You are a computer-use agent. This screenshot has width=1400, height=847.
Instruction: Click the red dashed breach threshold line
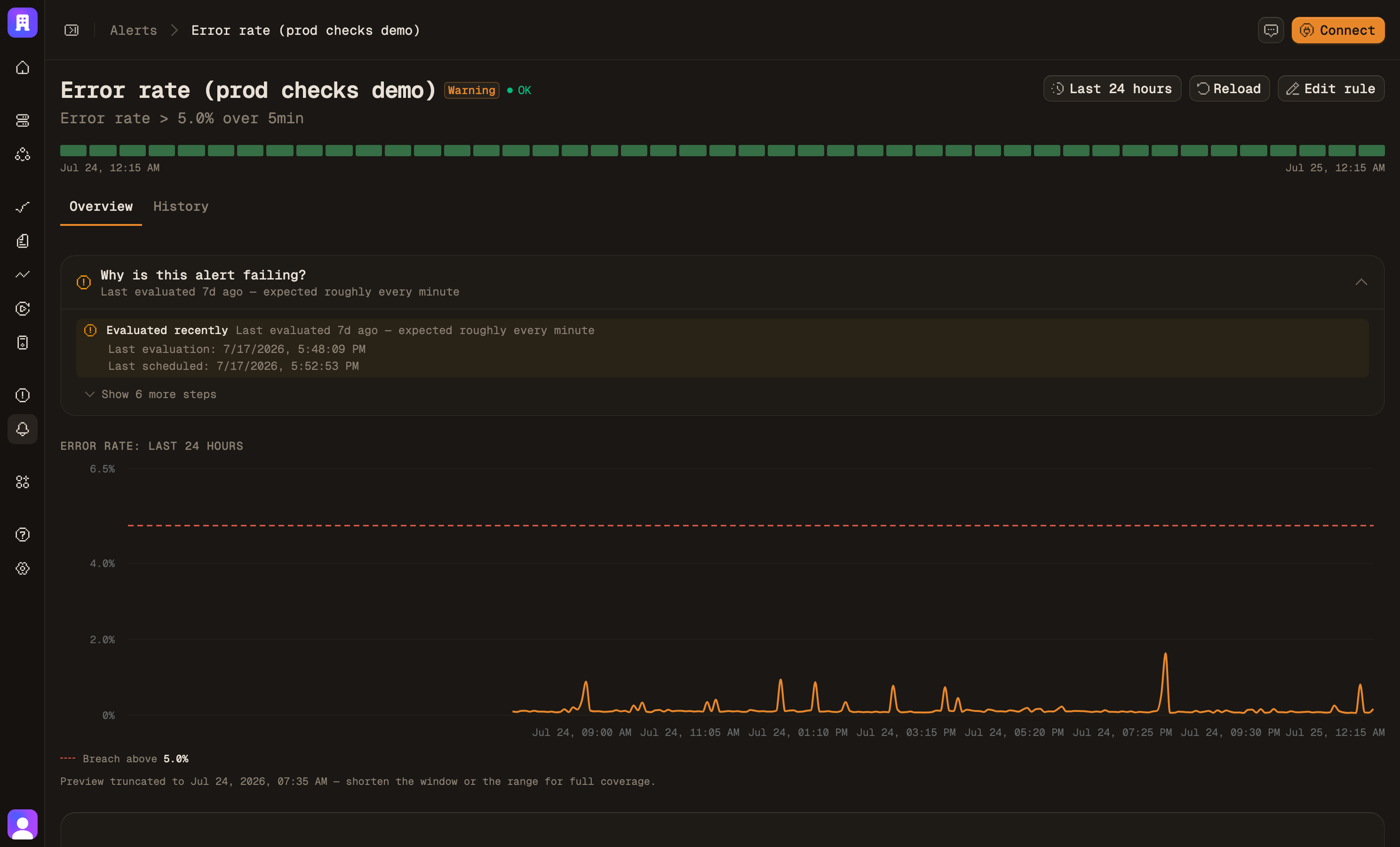tap(750, 525)
